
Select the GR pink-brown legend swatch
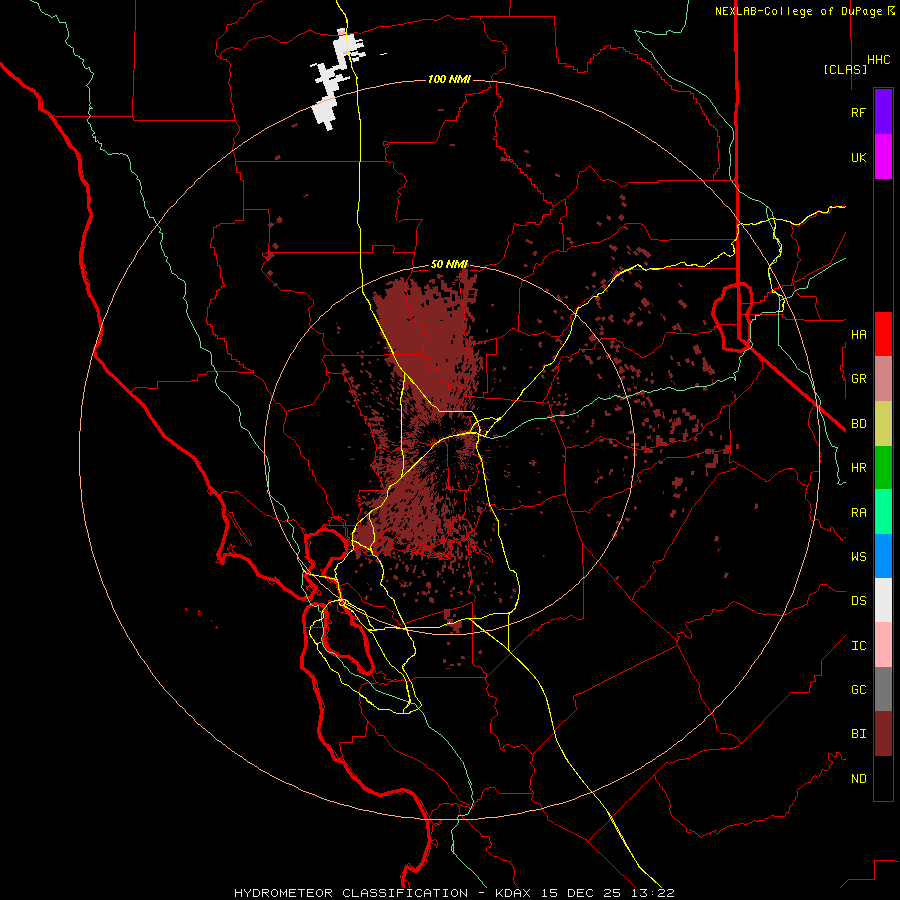pos(883,379)
